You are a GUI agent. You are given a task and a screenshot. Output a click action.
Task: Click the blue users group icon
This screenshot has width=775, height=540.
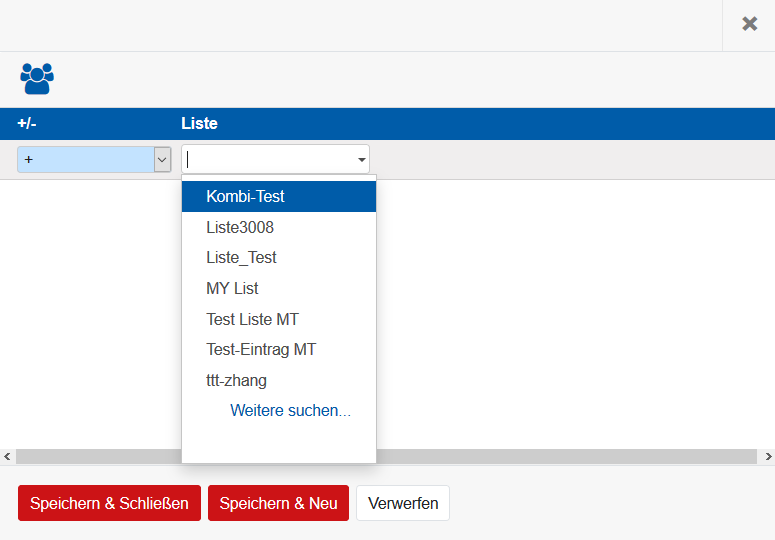click(x=37, y=78)
